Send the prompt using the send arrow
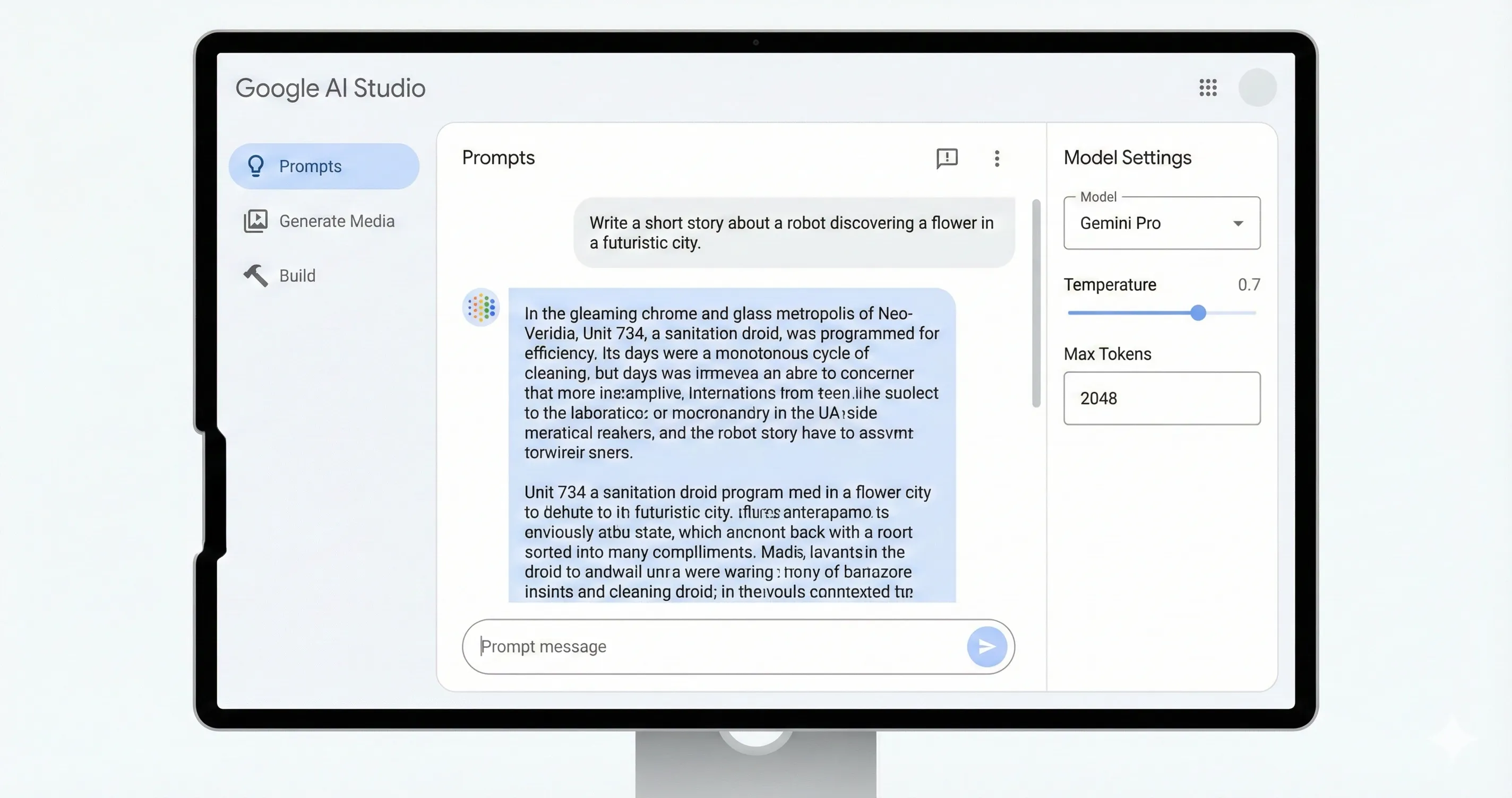The width and height of the screenshot is (1512, 798). [x=987, y=646]
